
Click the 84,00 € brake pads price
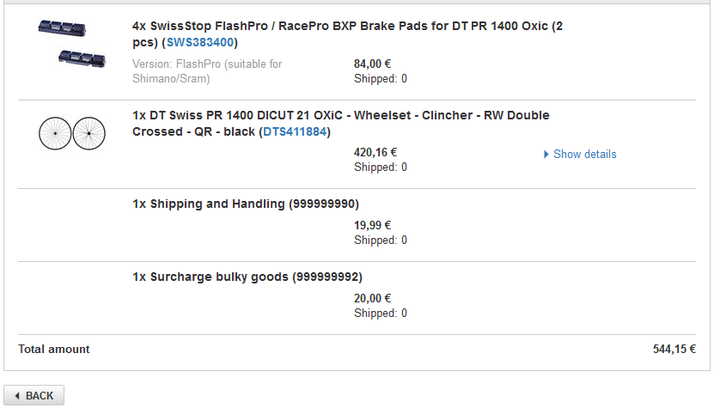(x=372, y=64)
